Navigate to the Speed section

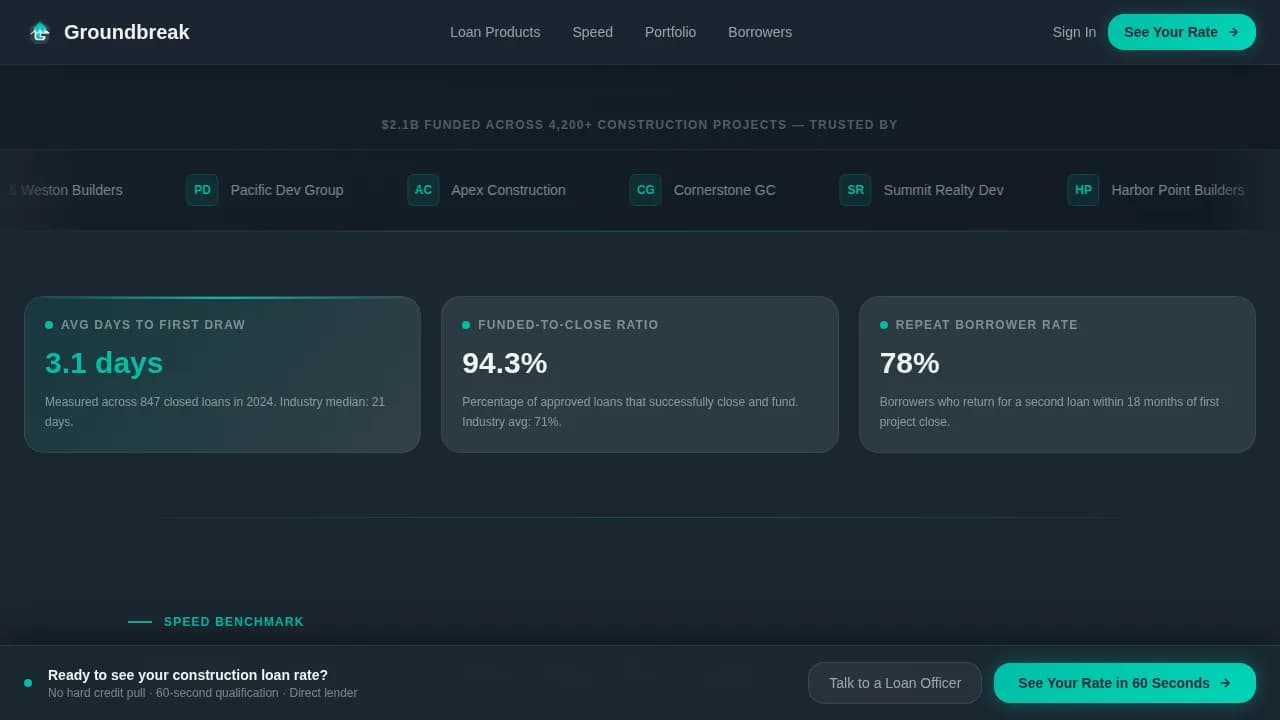pyautogui.click(x=592, y=32)
